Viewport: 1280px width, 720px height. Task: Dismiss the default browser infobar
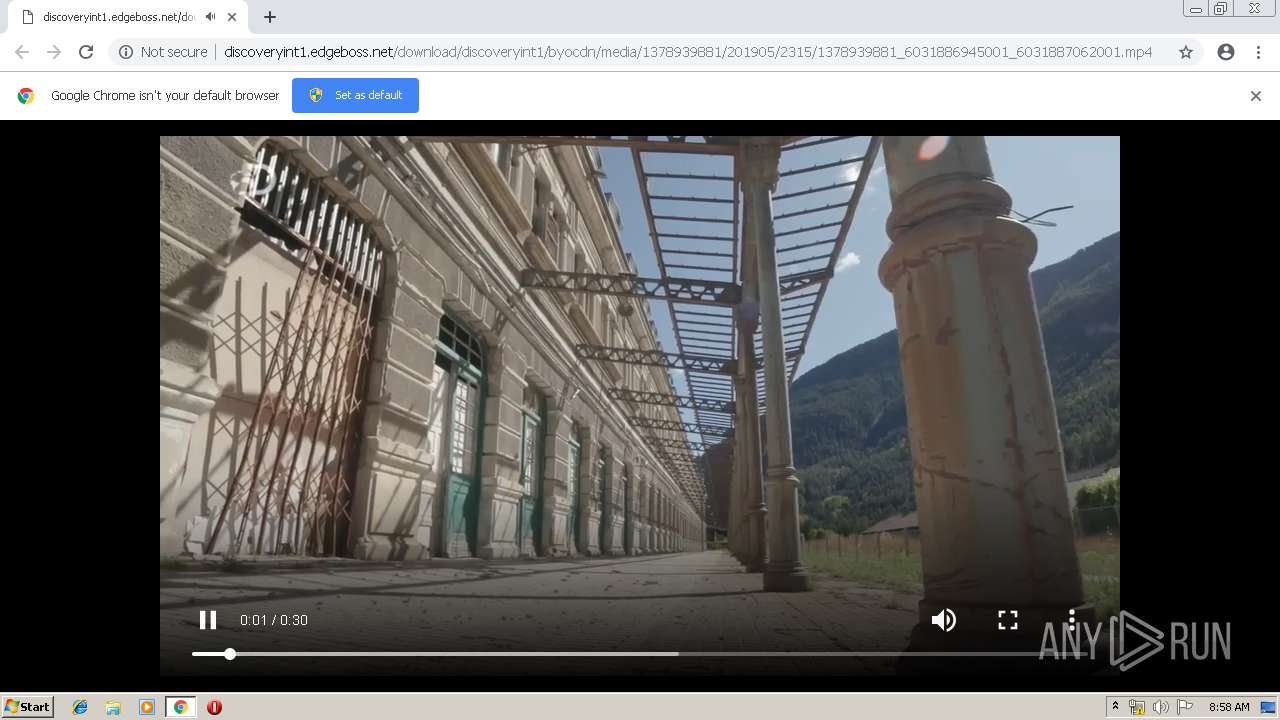click(1256, 96)
